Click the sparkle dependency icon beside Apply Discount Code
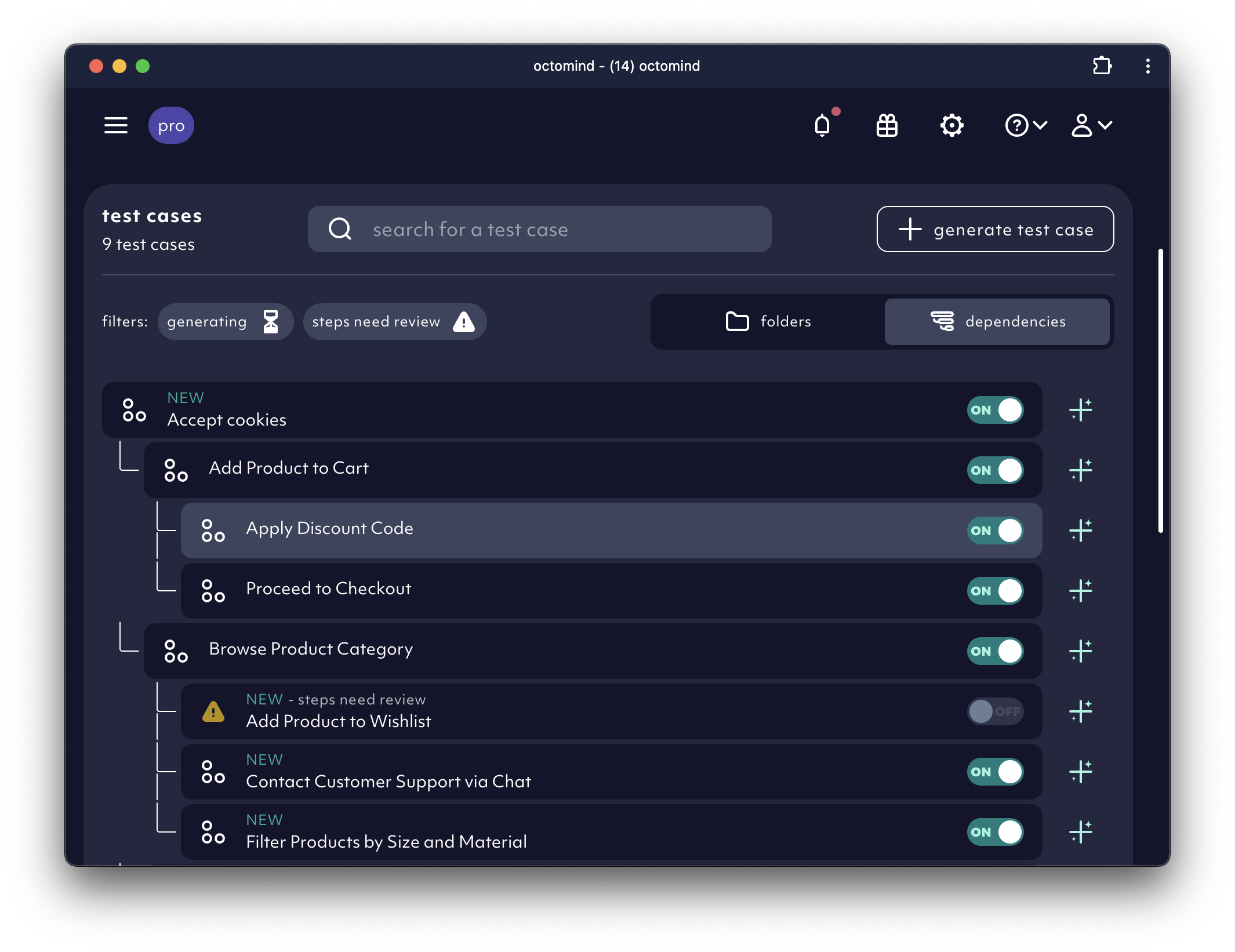The height and width of the screenshot is (952, 1235). 1081,530
